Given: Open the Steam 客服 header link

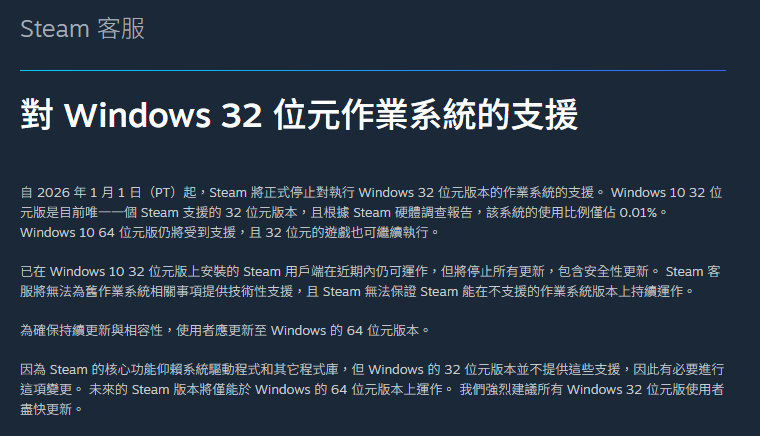Looking at the screenshot, I should (82, 29).
